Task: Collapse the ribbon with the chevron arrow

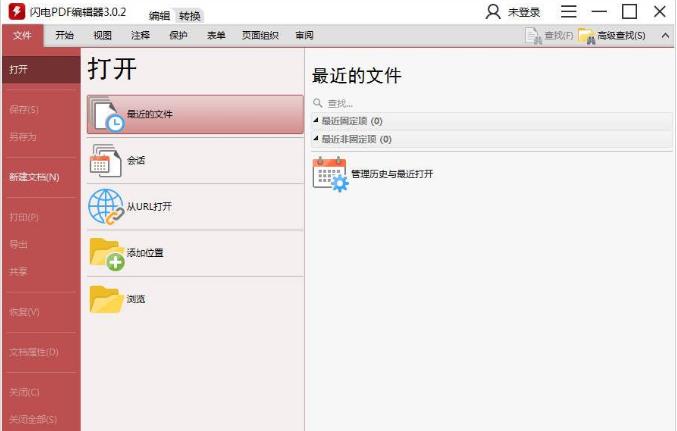Action: click(x=665, y=36)
